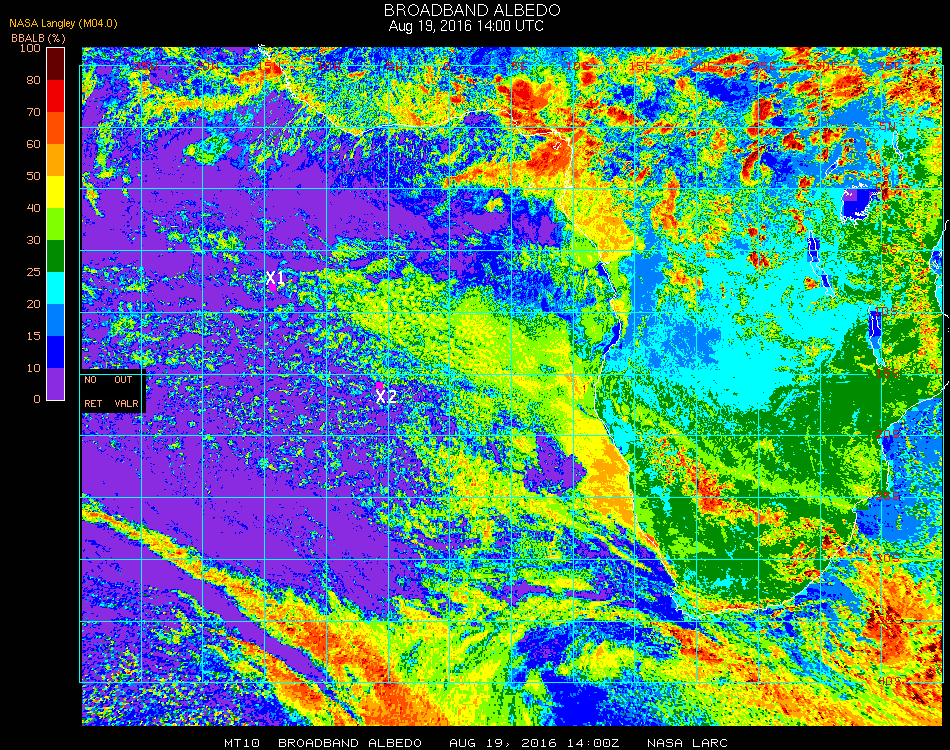Select the dark green 25-30% color bar segment
Screen dimensions: 950x750
coord(56,256)
